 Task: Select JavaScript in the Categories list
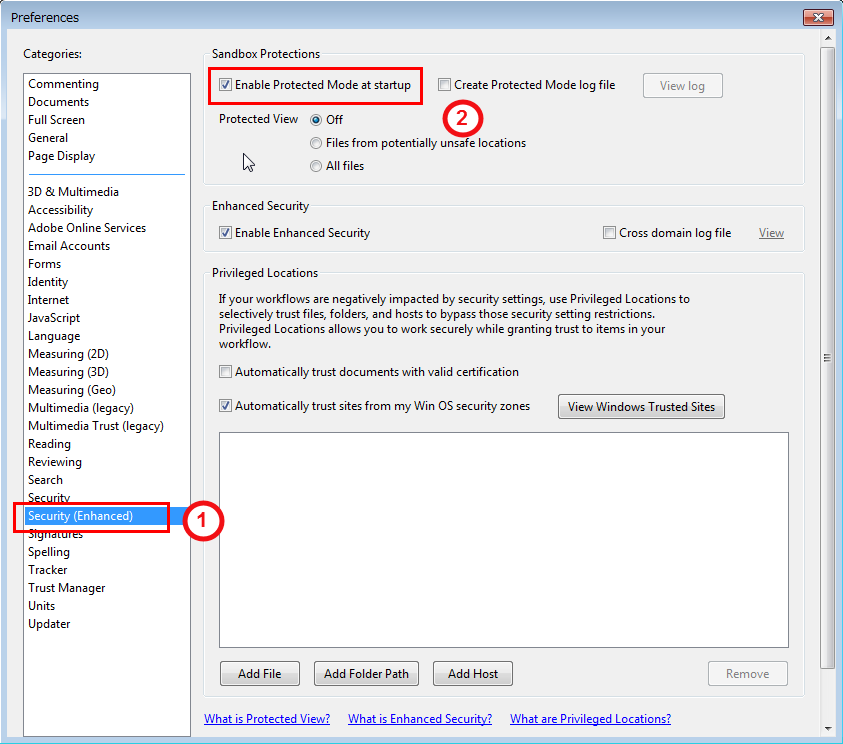[x=54, y=318]
